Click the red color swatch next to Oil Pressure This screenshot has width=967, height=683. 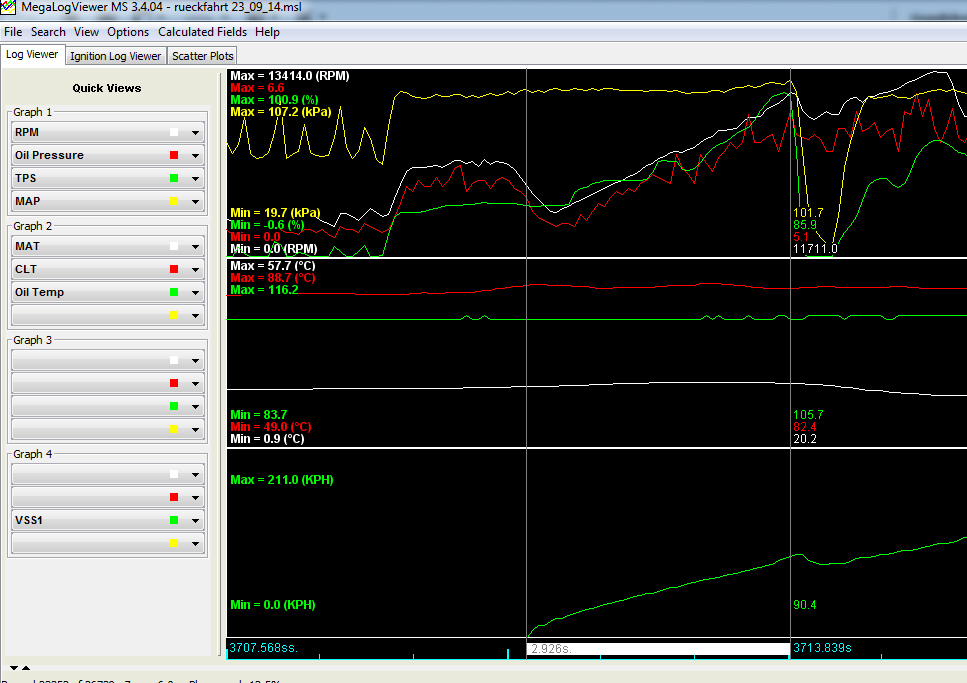coord(174,155)
